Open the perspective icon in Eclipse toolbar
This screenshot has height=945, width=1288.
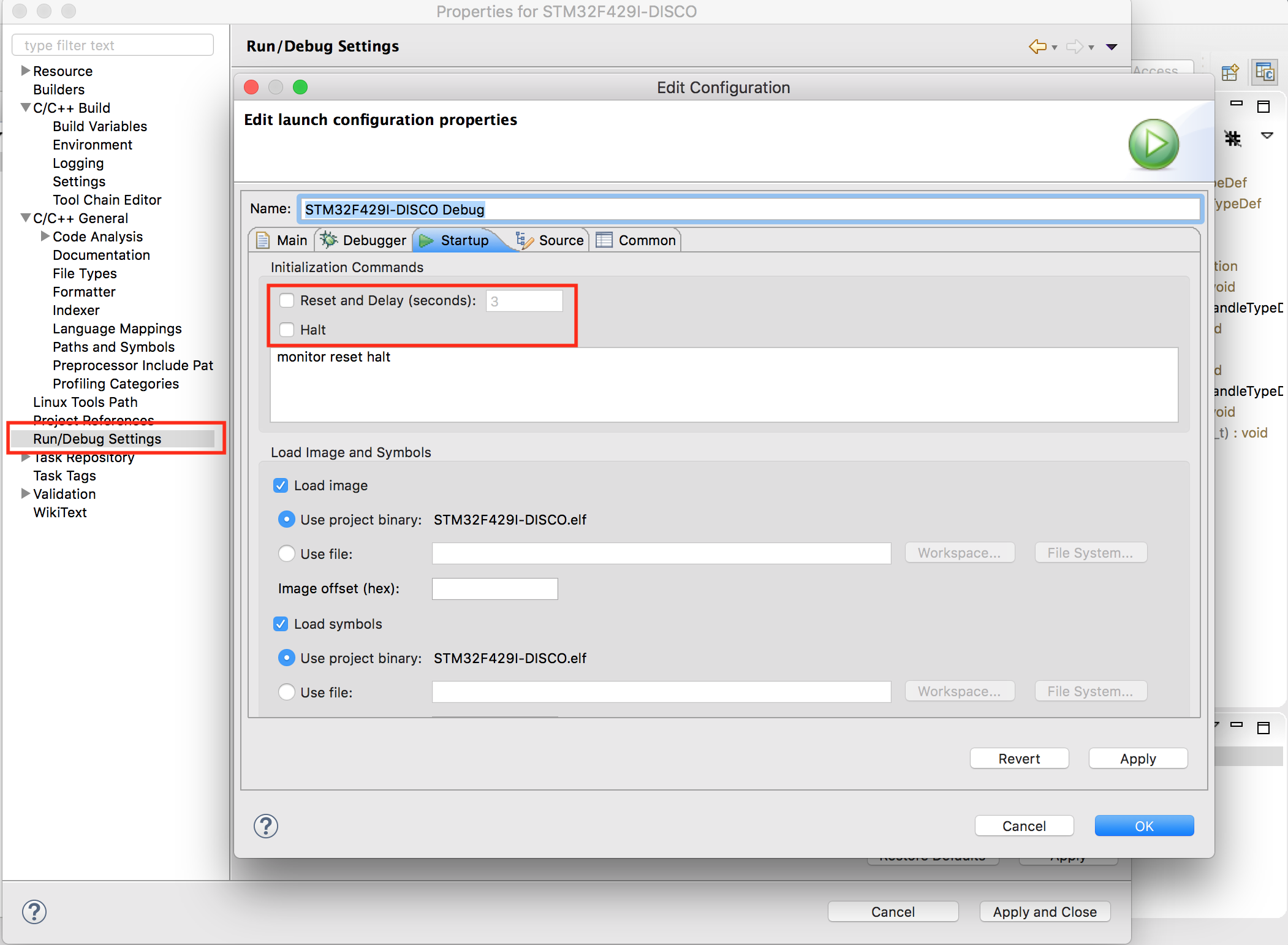[1230, 72]
